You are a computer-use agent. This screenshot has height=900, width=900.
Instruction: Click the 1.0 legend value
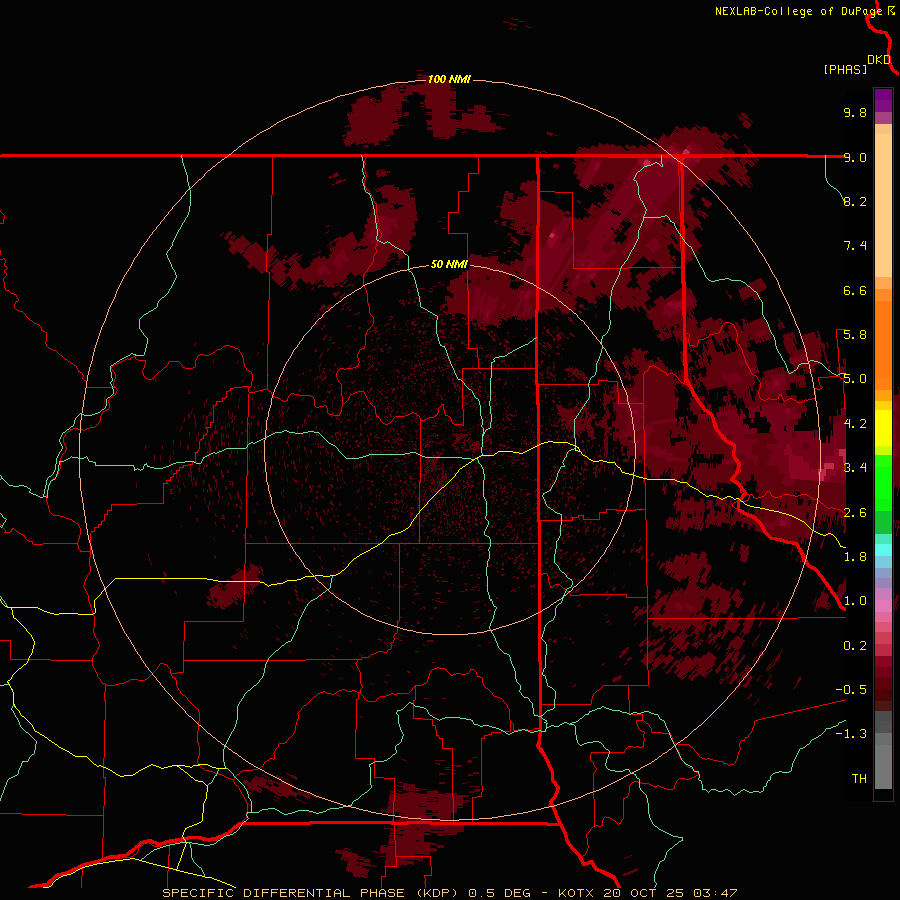coord(855,601)
